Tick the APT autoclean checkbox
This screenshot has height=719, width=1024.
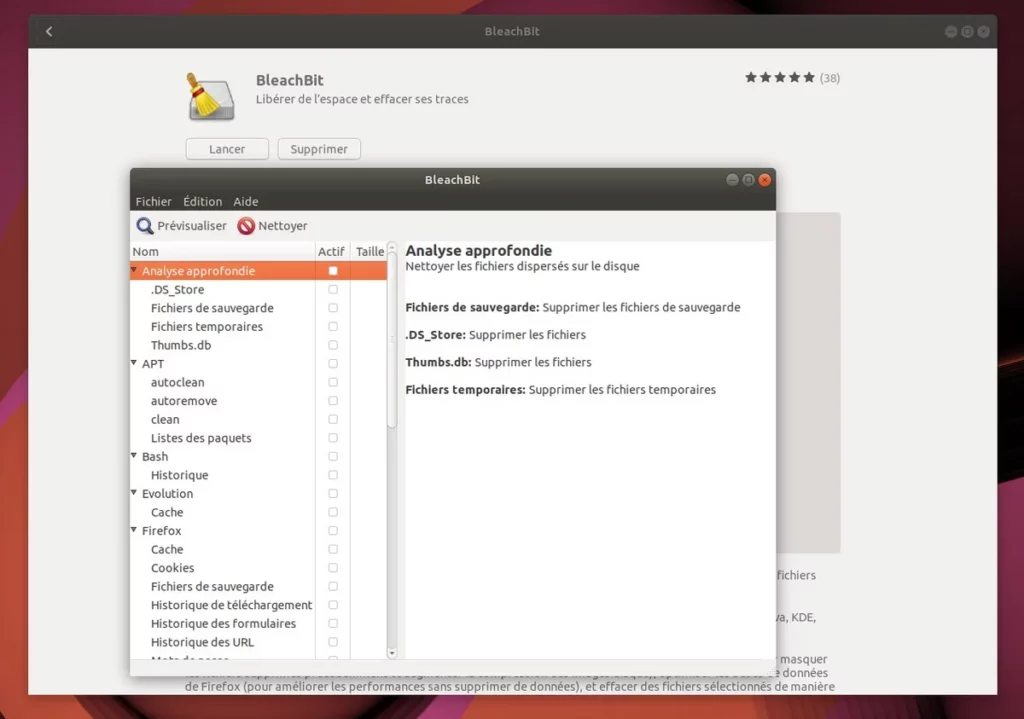coord(333,382)
